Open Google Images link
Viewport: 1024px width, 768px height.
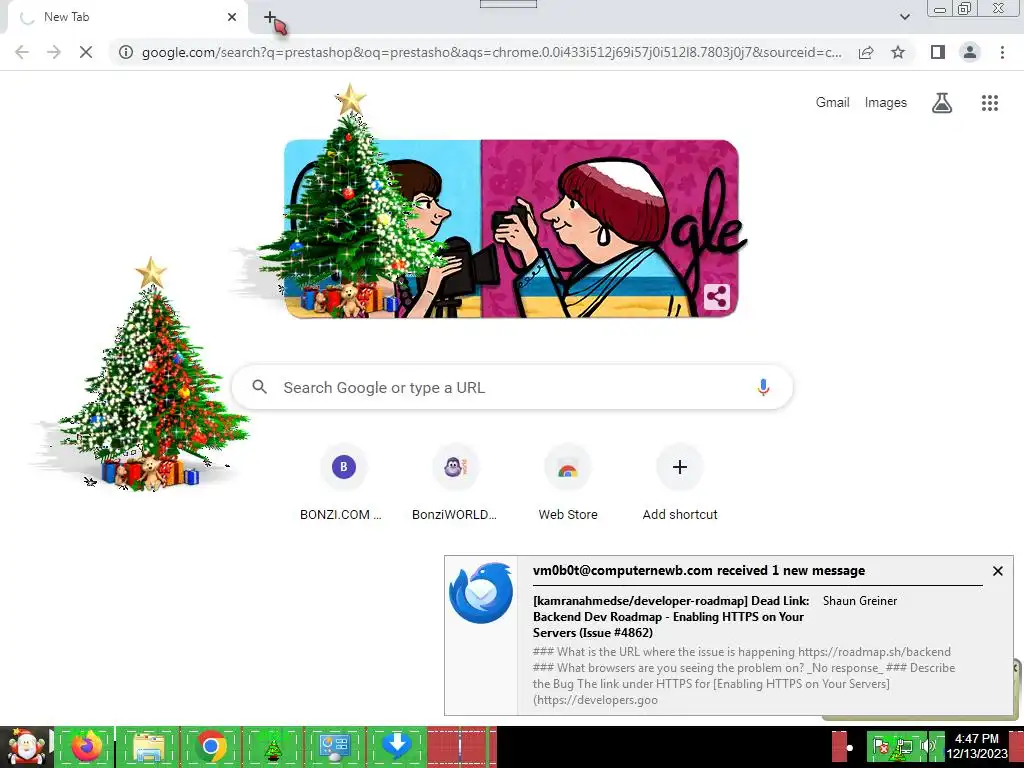point(886,103)
